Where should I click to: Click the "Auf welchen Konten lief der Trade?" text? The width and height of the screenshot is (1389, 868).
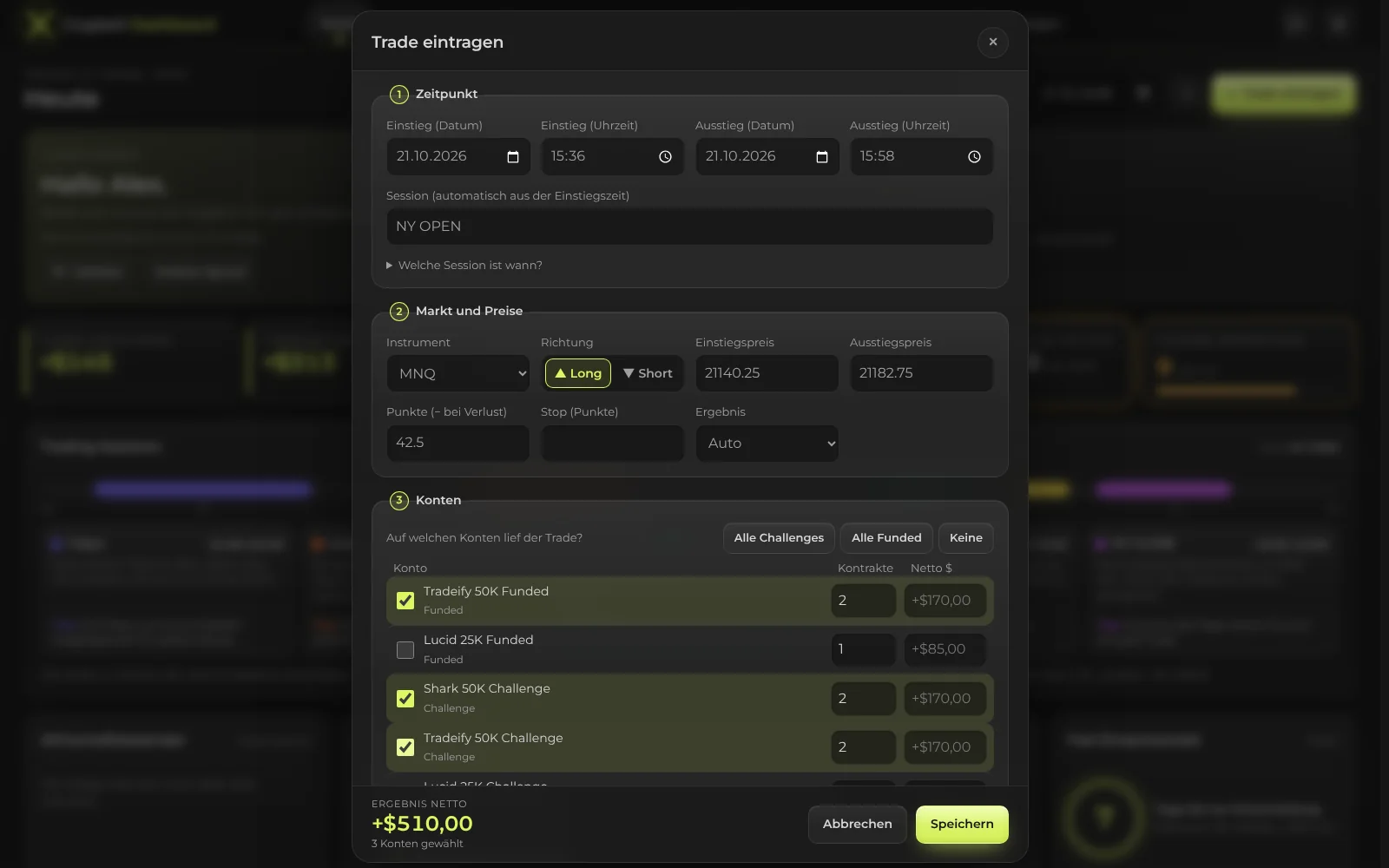tap(484, 538)
